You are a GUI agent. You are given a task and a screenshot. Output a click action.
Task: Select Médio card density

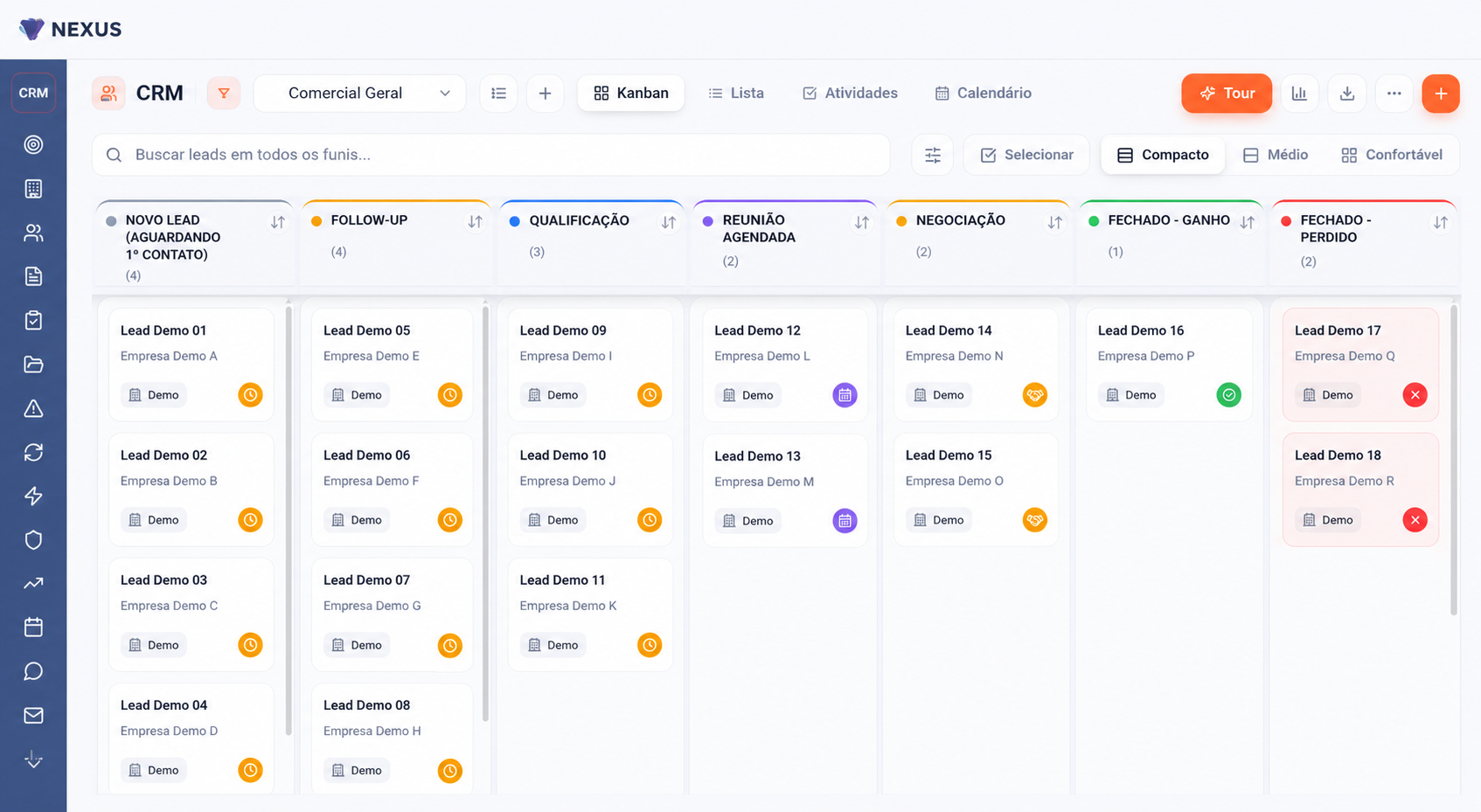click(x=1276, y=155)
